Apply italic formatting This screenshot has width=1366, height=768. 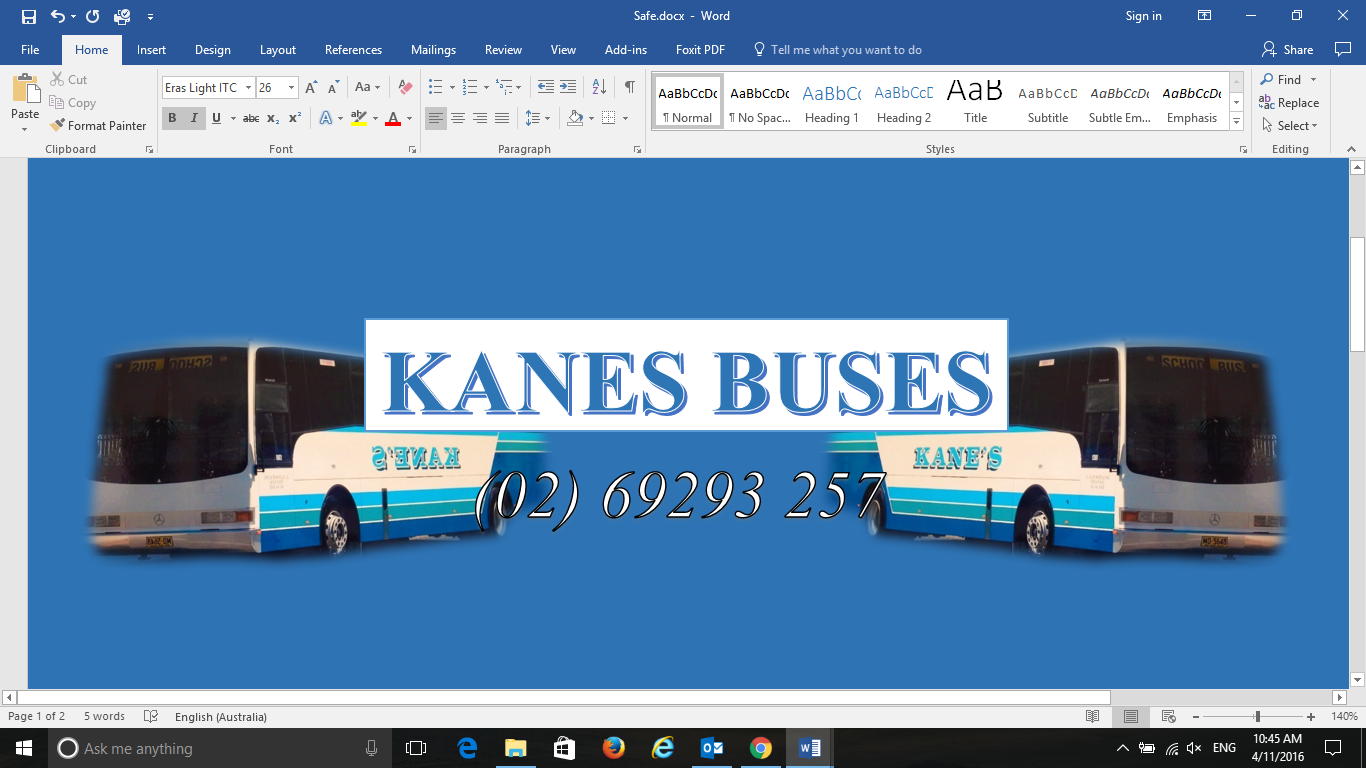[x=193, y=118]
